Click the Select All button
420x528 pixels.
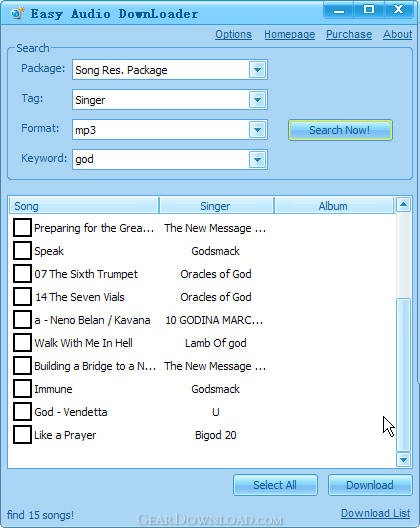pyautogui.click(x=275, y=485)
